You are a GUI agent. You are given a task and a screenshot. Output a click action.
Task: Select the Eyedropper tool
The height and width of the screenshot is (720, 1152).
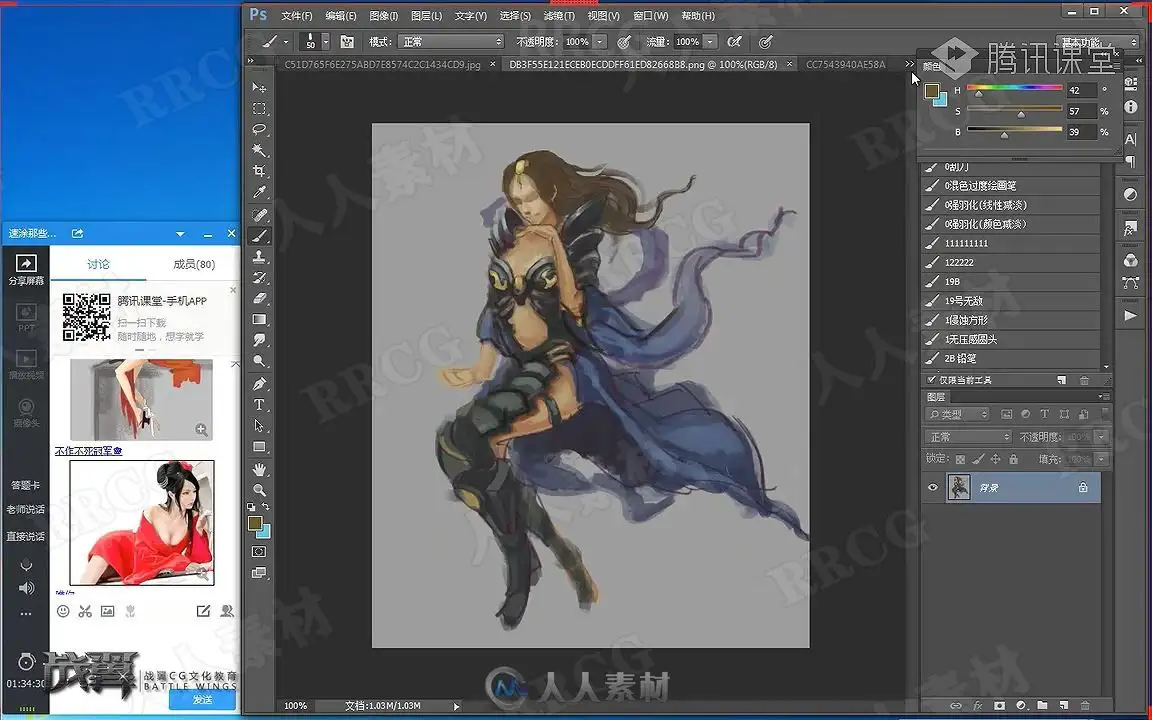coord(259,192)
